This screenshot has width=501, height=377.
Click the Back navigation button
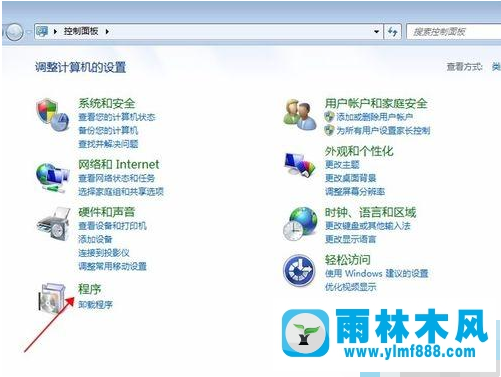(14, 32)
